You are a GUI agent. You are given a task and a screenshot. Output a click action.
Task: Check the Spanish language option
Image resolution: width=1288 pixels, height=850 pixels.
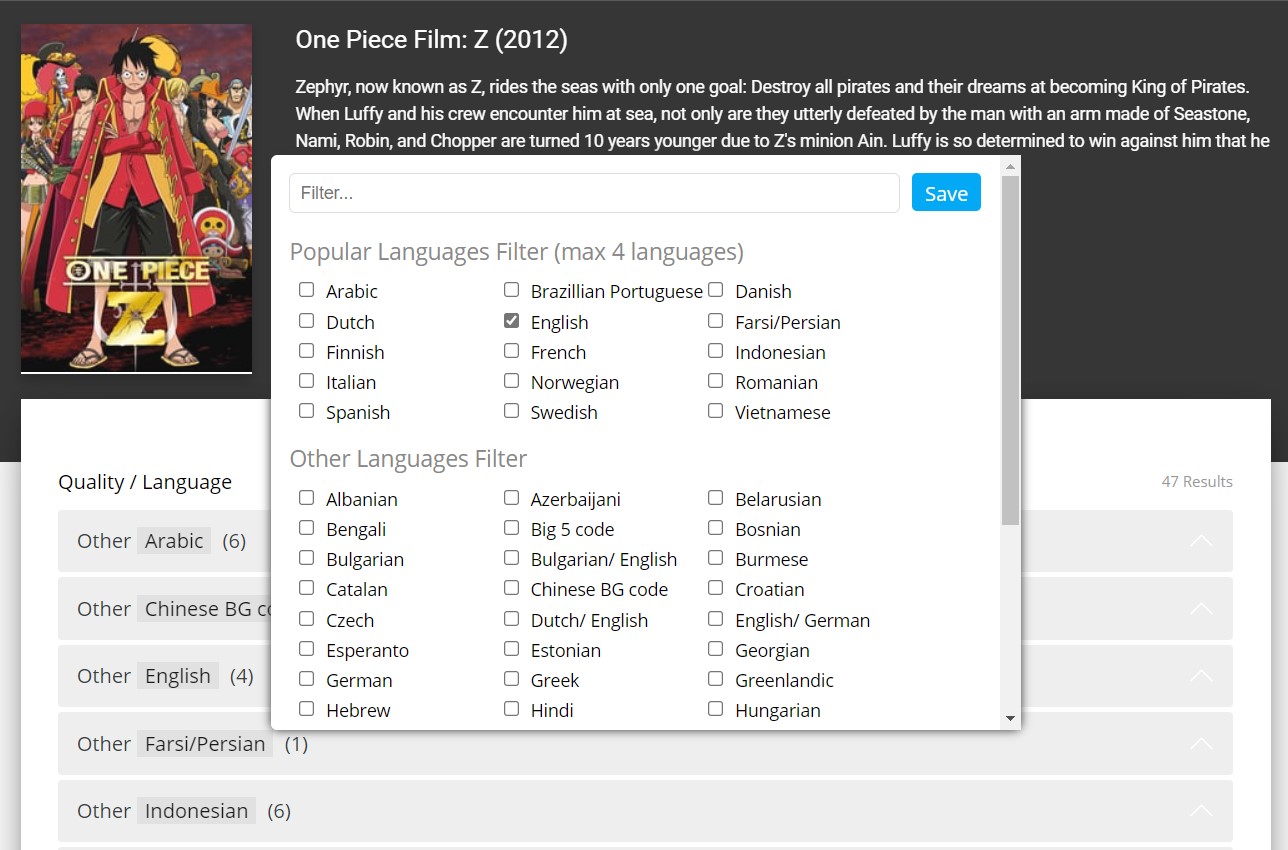pos(306,411)
